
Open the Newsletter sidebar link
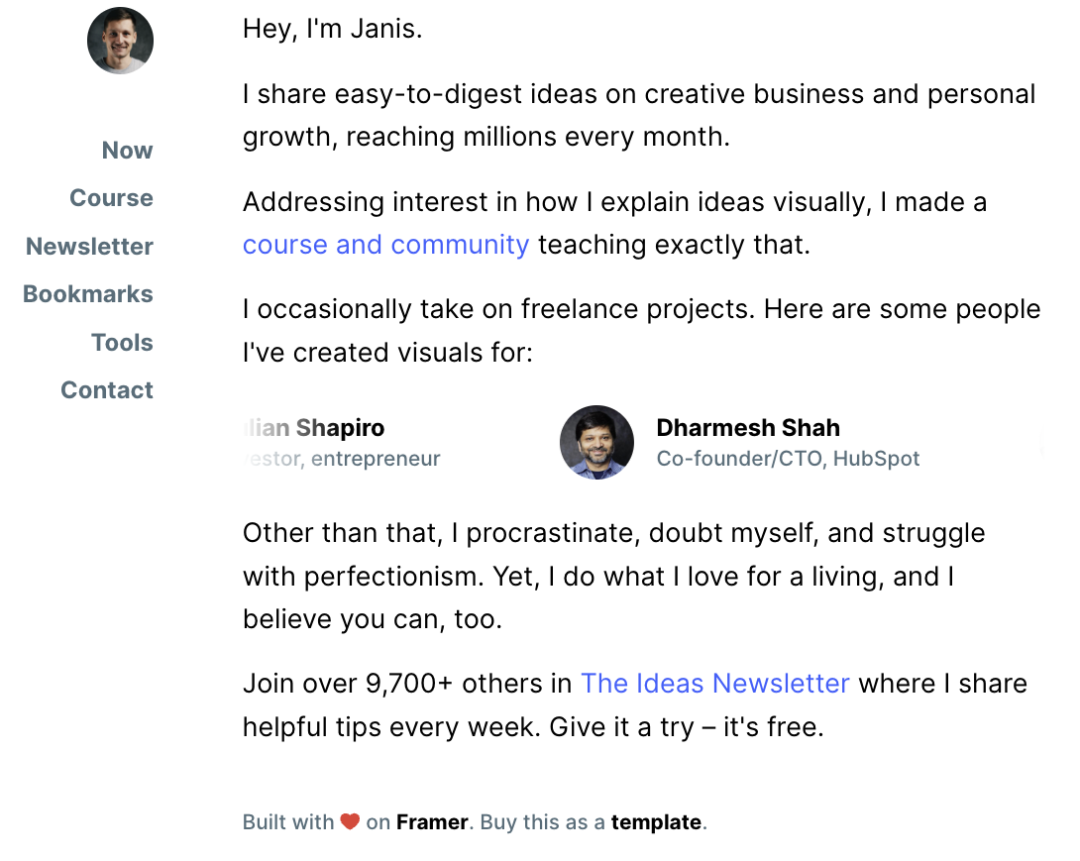pyautogui.click(x=90, y=247)
